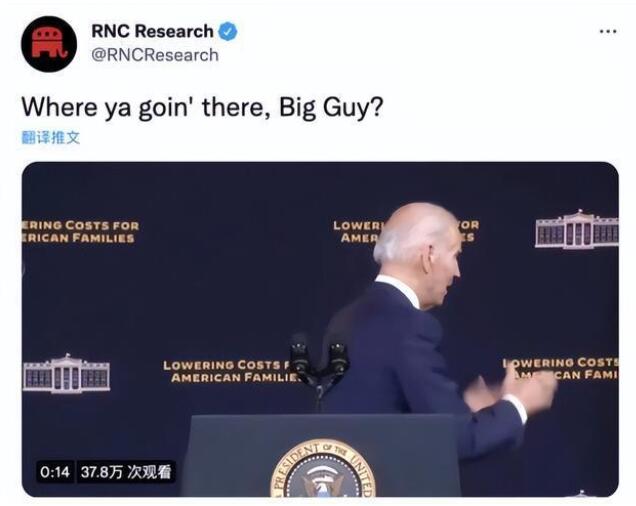Click the 翻译推文 translate tweet link
636x506 pixels.
51,138
